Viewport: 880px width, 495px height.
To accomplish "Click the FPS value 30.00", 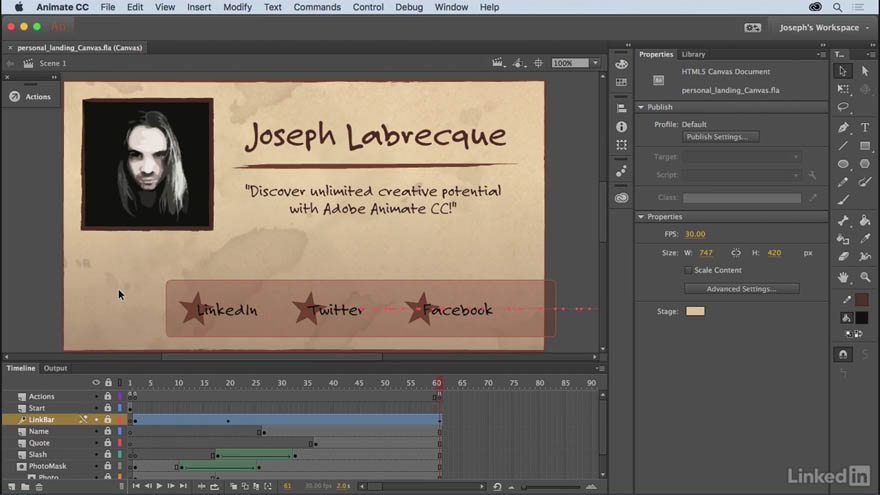I will (695, 234).
